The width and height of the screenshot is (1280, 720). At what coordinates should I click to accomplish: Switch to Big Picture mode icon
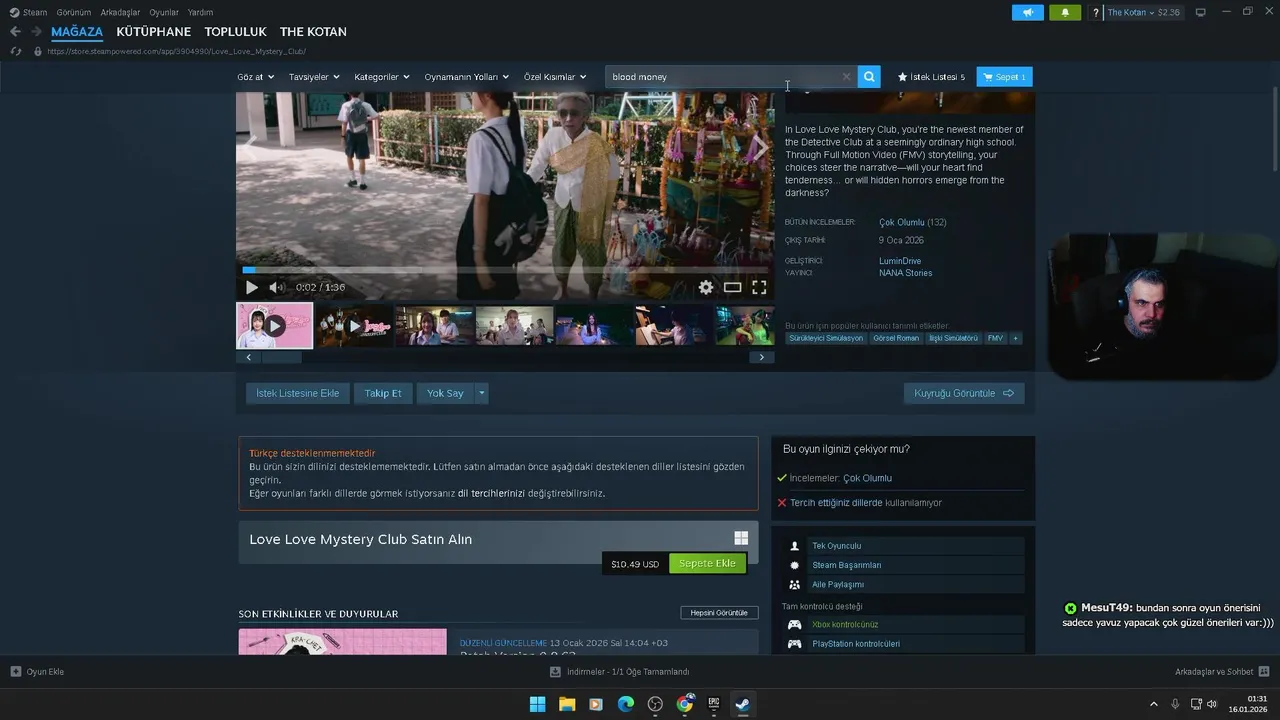(x=1200, y=12)
